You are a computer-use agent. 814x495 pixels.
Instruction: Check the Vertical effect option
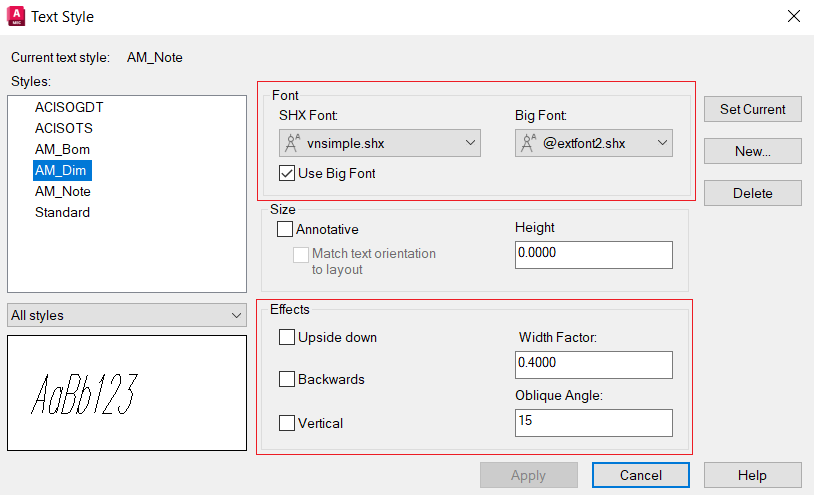287,423
